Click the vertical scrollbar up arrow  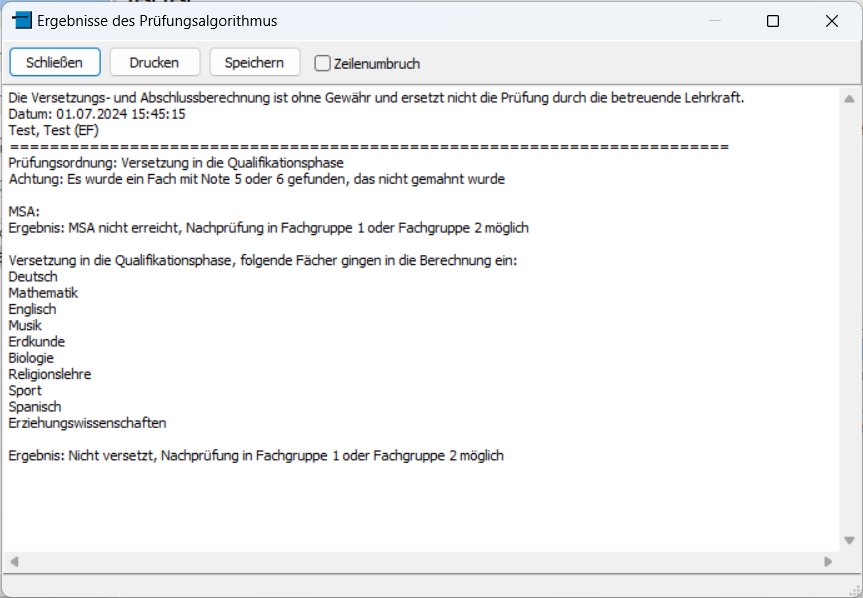point(849,99)
